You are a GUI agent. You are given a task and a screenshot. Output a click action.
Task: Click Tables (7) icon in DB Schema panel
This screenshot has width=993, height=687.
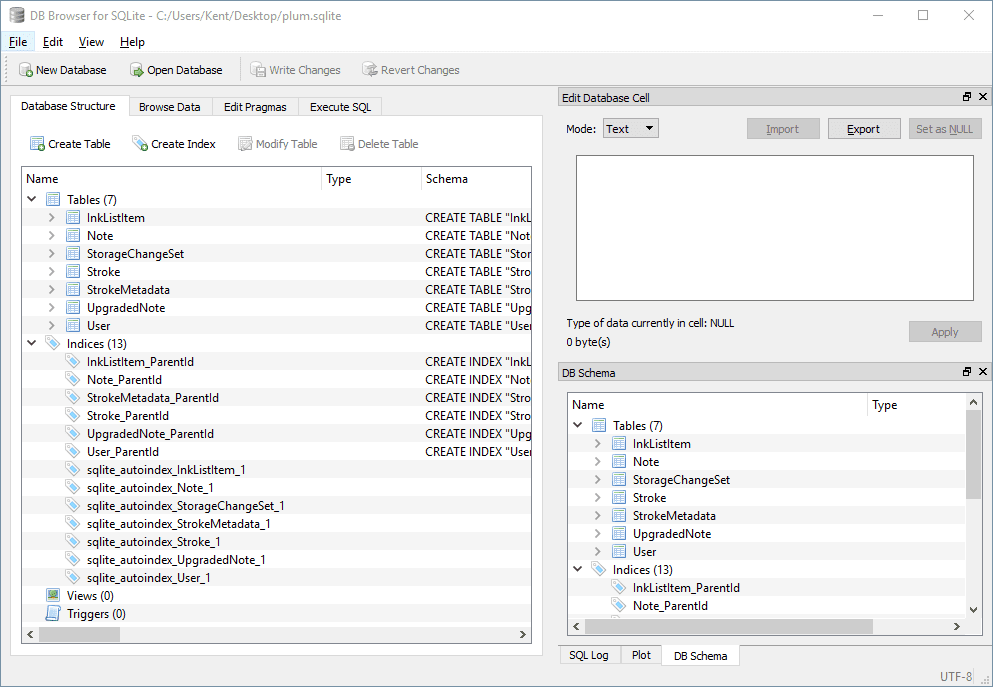tap(599, 425)
